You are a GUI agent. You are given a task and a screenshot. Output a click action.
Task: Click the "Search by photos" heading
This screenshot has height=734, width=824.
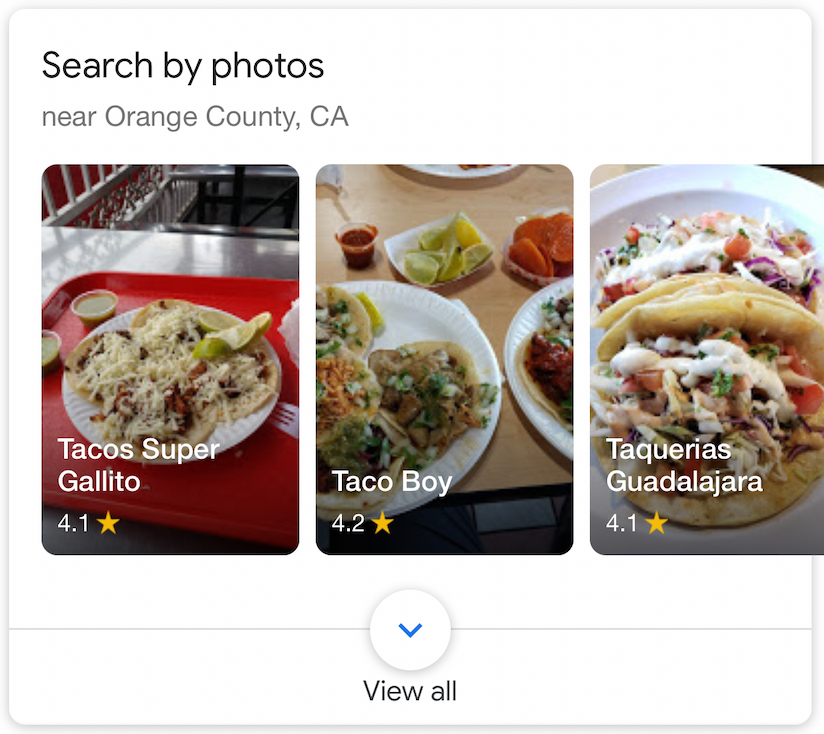(x=183, y=66)
